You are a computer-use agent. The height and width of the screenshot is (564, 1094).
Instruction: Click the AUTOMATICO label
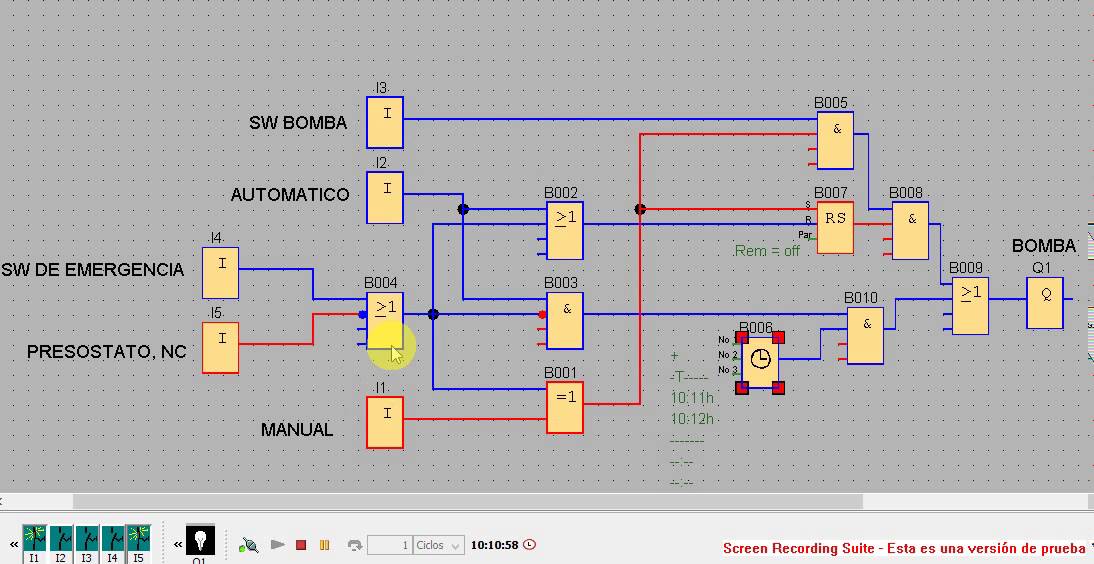(x=290, y=195)
